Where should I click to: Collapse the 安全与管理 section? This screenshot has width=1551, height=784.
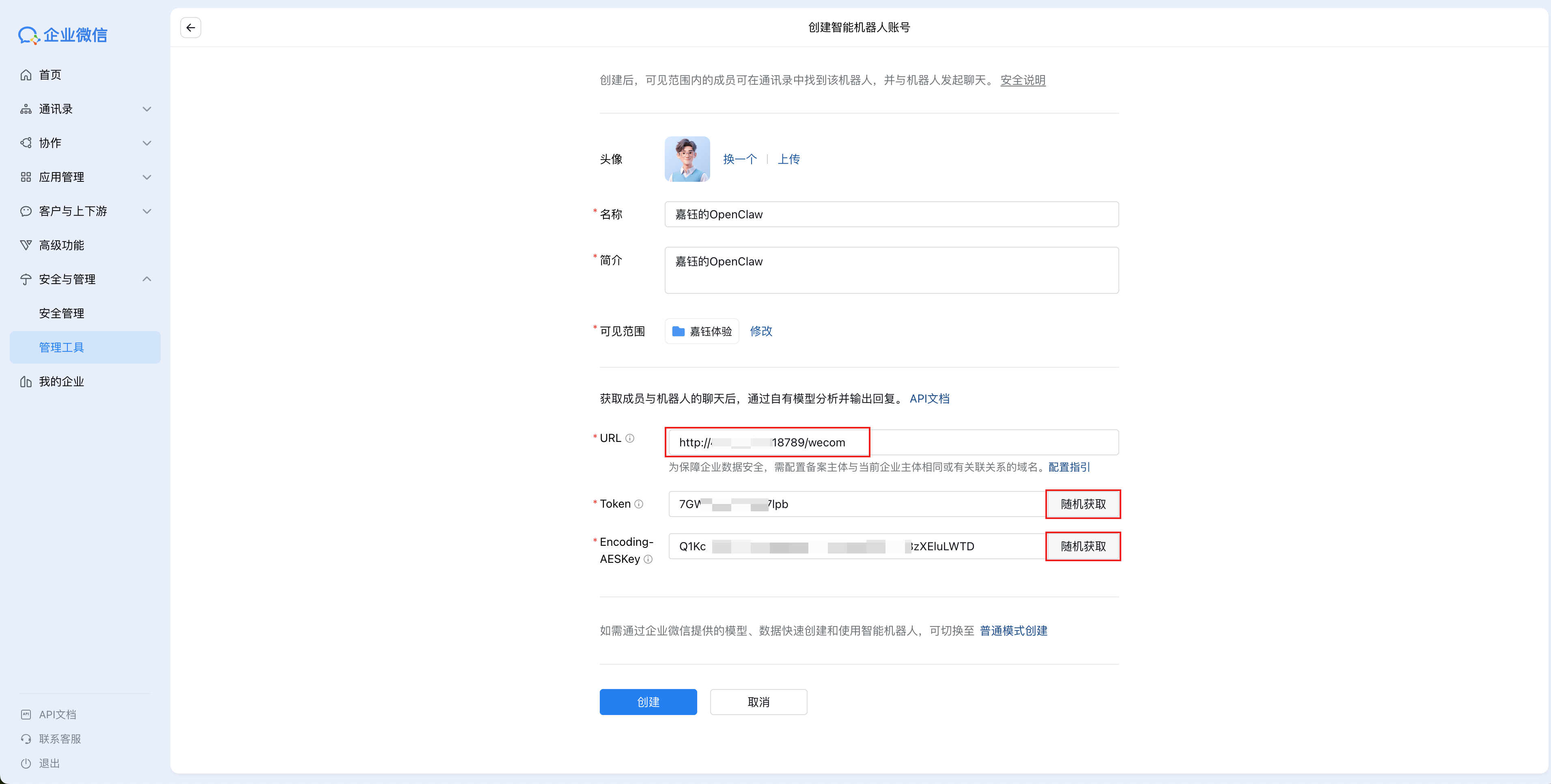146,280
